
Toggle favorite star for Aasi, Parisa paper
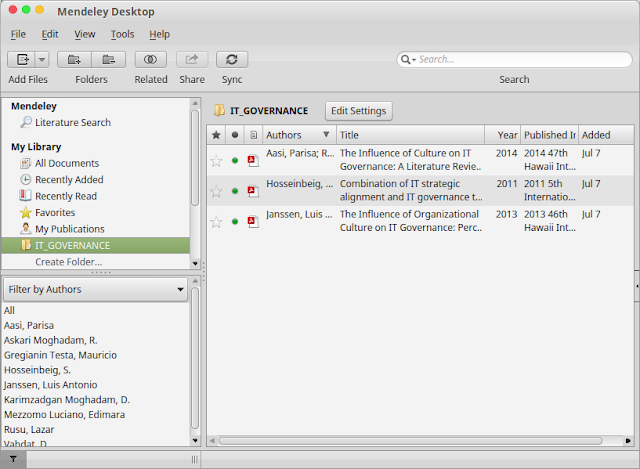tap(216, 161)
